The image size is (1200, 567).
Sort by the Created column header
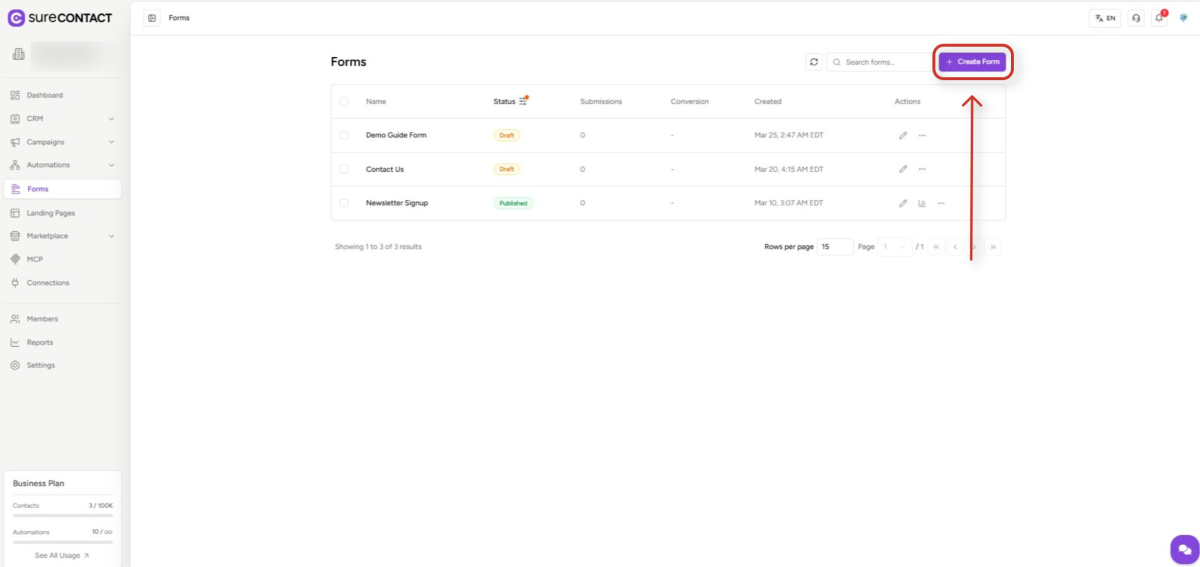(768, 101)
